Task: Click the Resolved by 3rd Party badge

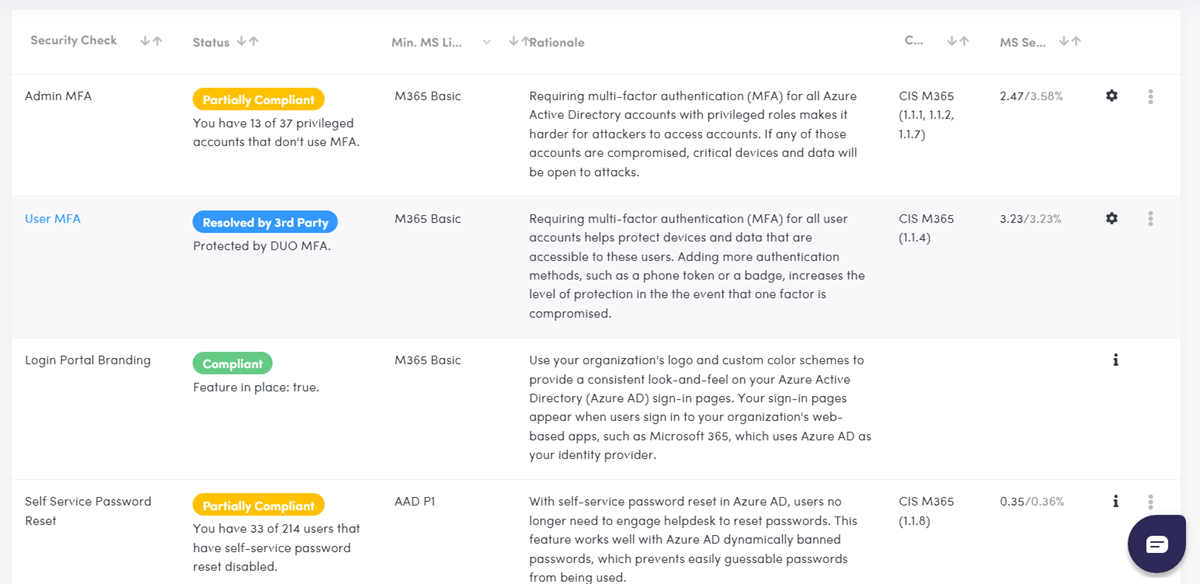Action: click(x=265, y=222)
